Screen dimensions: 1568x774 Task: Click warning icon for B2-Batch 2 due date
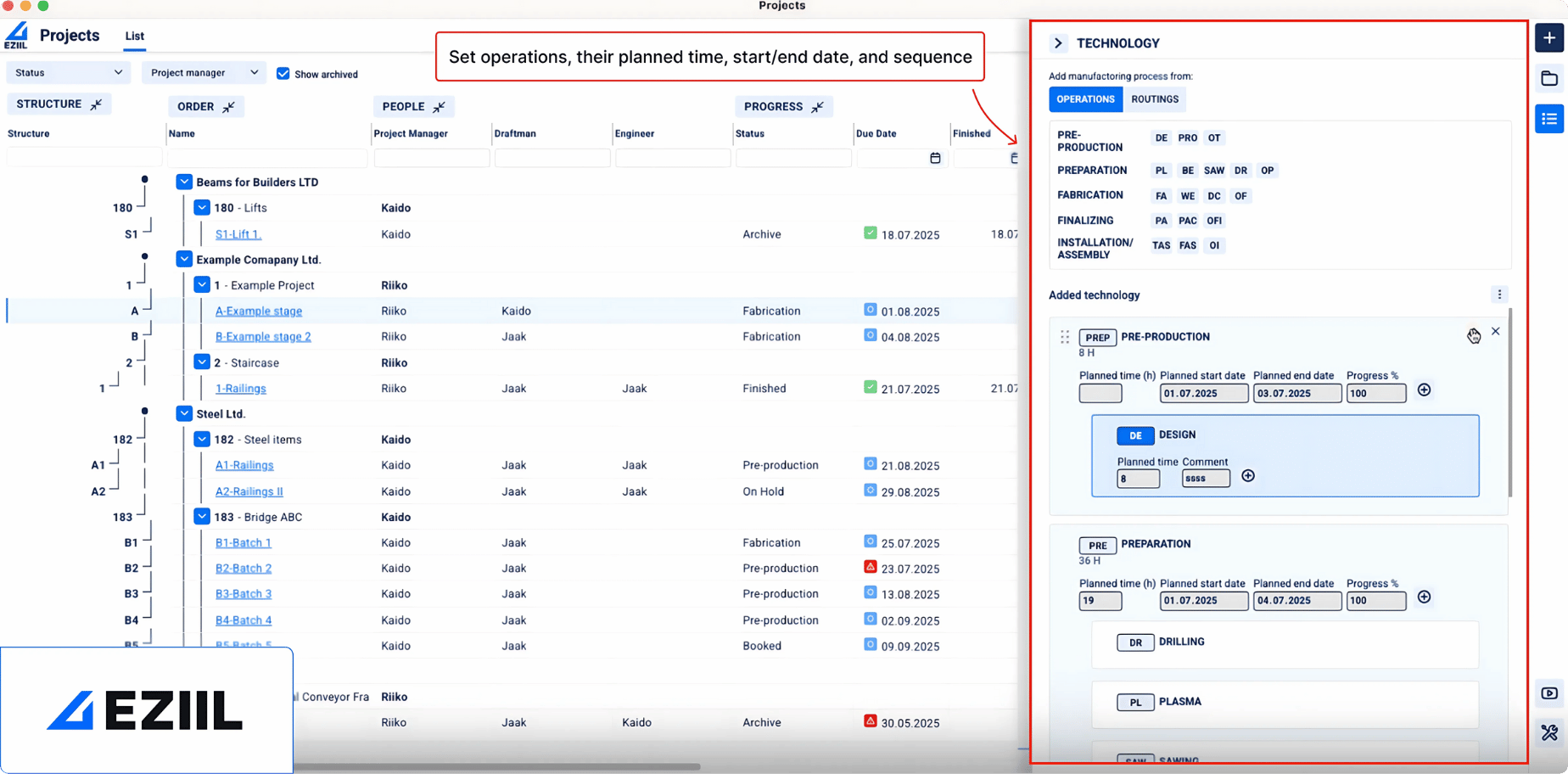point(870,567)
